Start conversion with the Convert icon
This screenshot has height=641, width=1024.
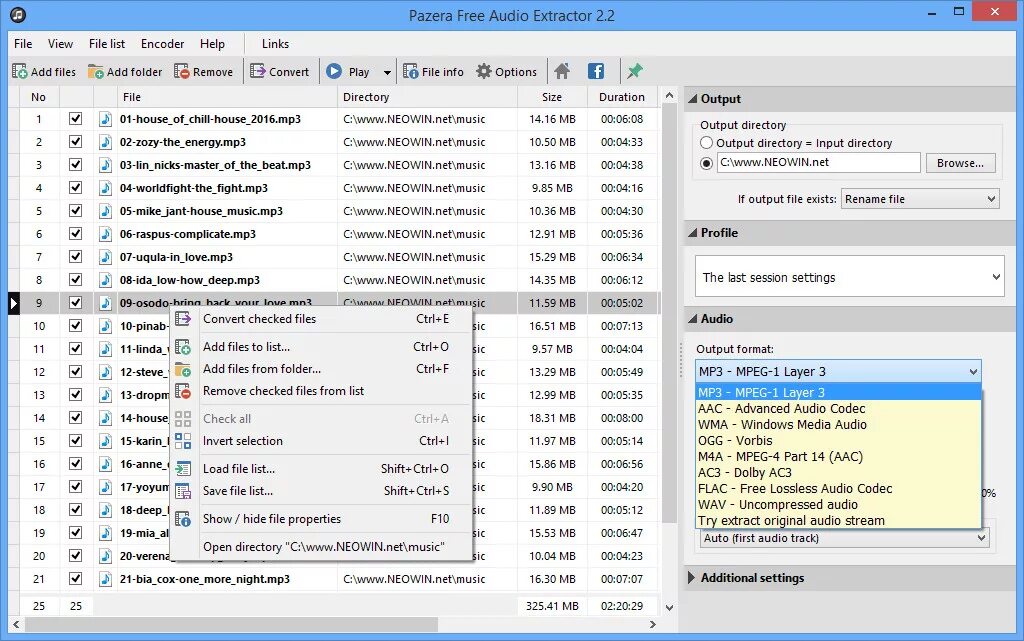(258, 71)
